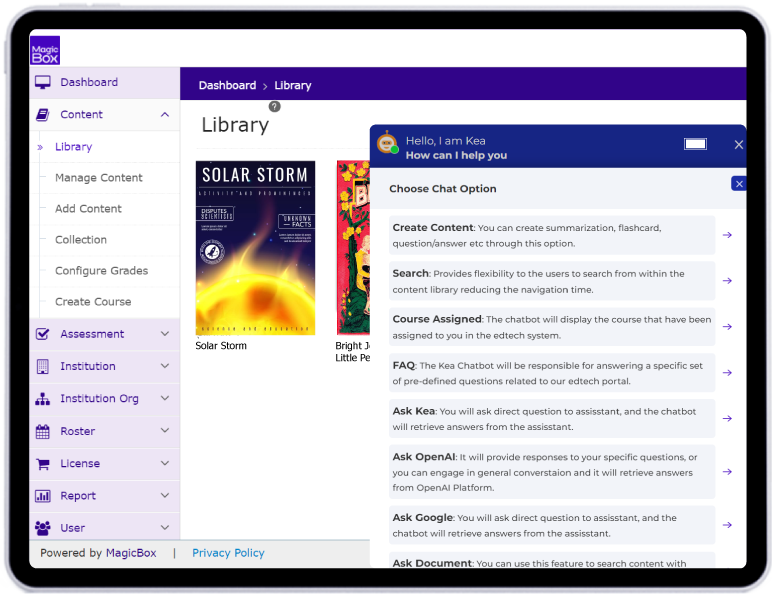772x598 pixels.
Task: Click the MagicBox footer link
Action: coord(131,553)
